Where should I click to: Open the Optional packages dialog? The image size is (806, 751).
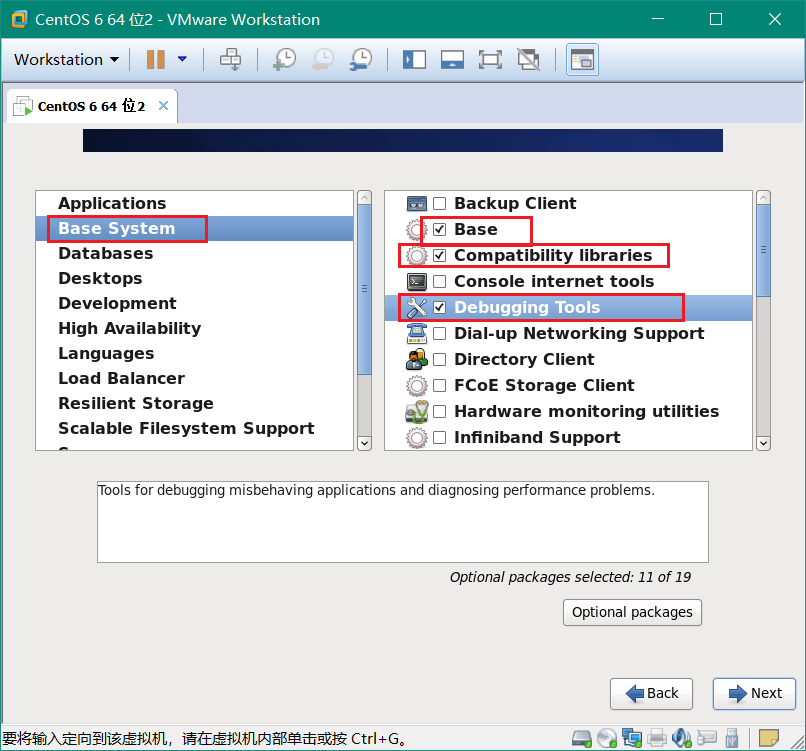[632, 612]
